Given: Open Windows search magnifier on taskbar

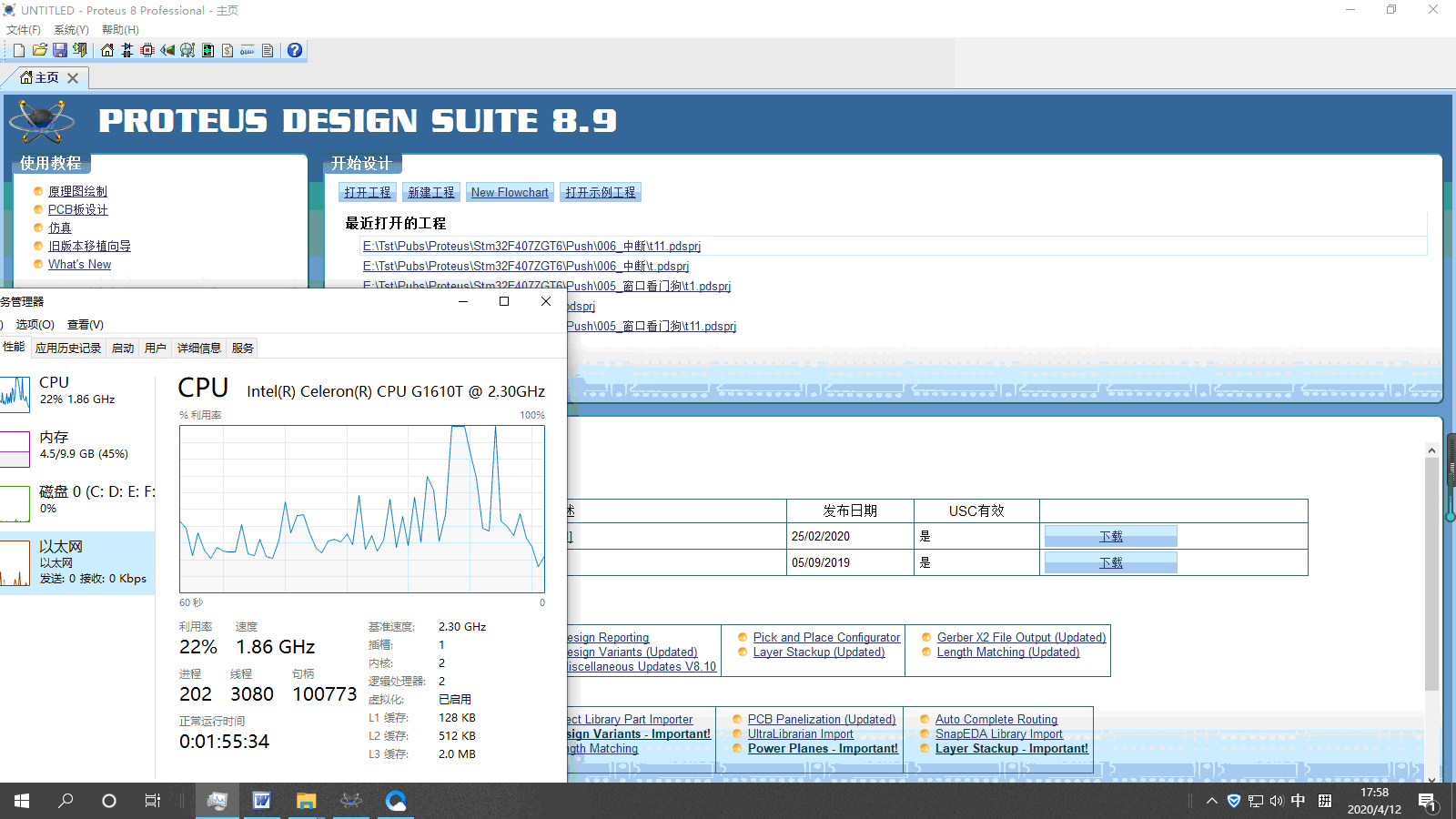Looking at the screenshot, I should 66,801.
